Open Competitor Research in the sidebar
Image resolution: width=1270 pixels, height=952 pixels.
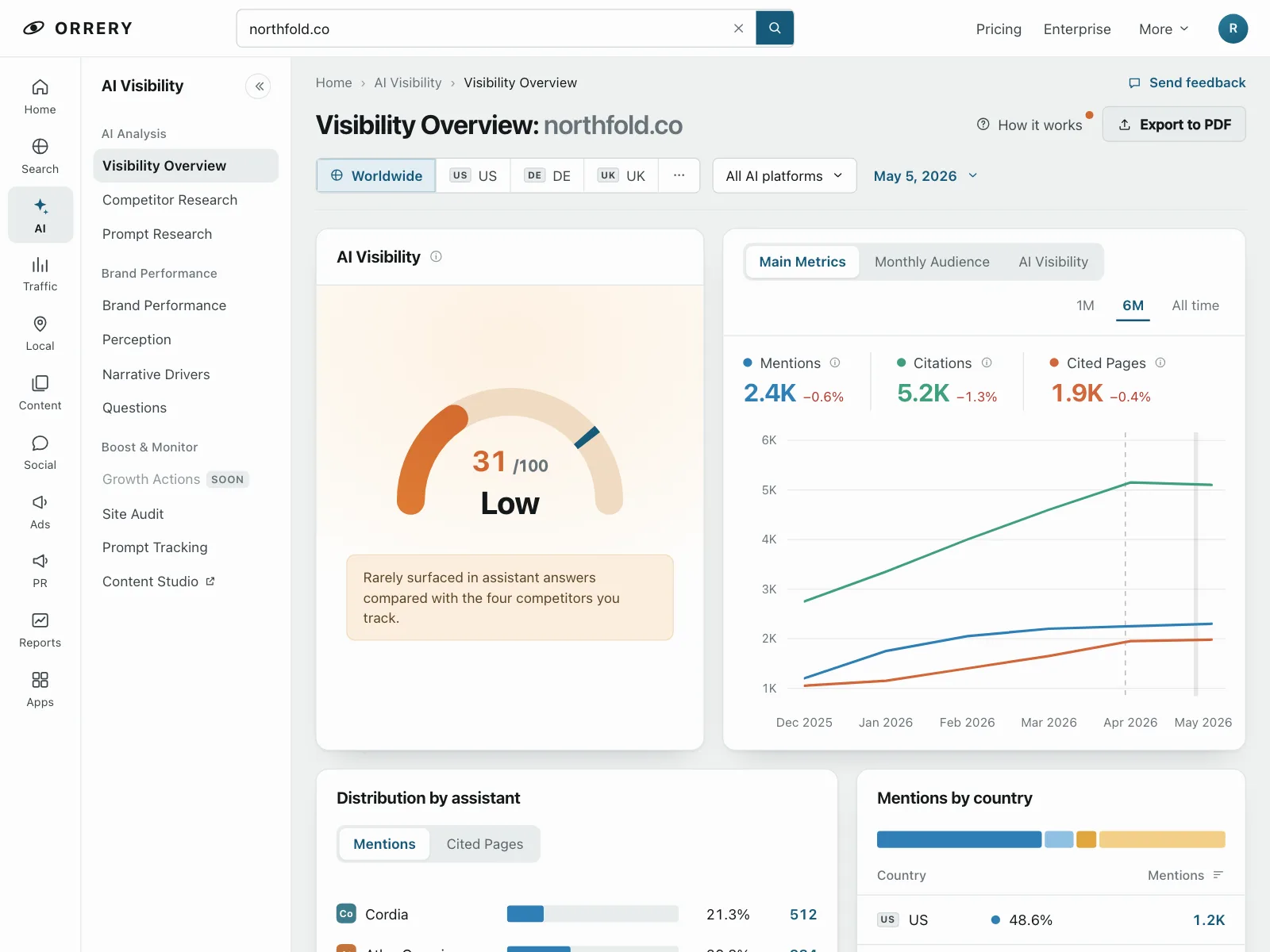186,200
